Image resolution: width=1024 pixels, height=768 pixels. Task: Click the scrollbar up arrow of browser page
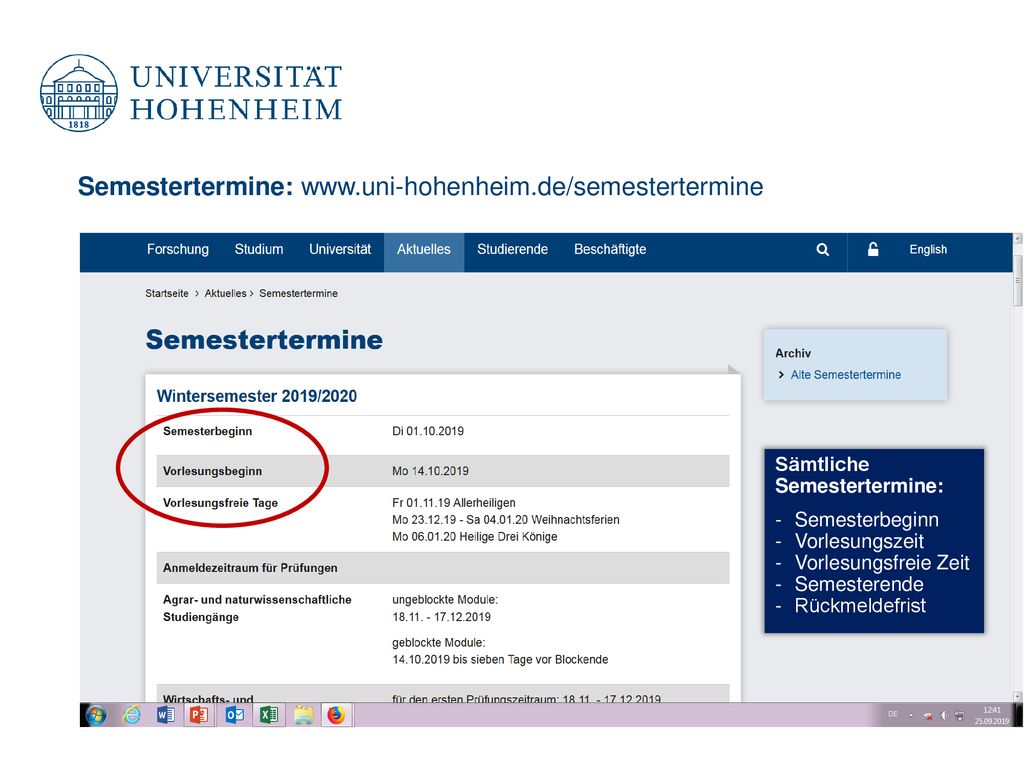click(x=1017, y=239)
